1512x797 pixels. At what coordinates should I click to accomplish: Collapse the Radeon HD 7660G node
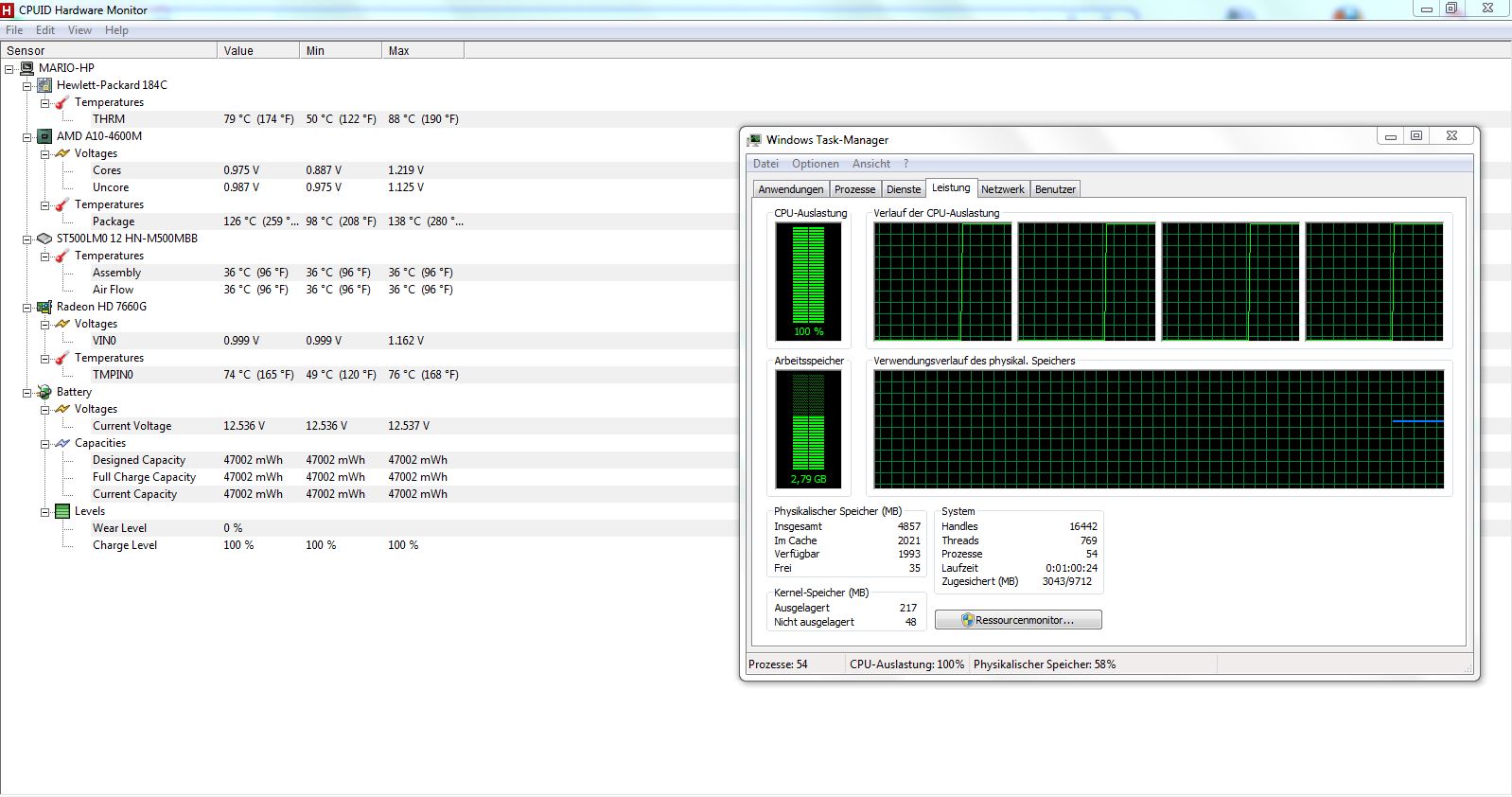click(x=27, y=307)
